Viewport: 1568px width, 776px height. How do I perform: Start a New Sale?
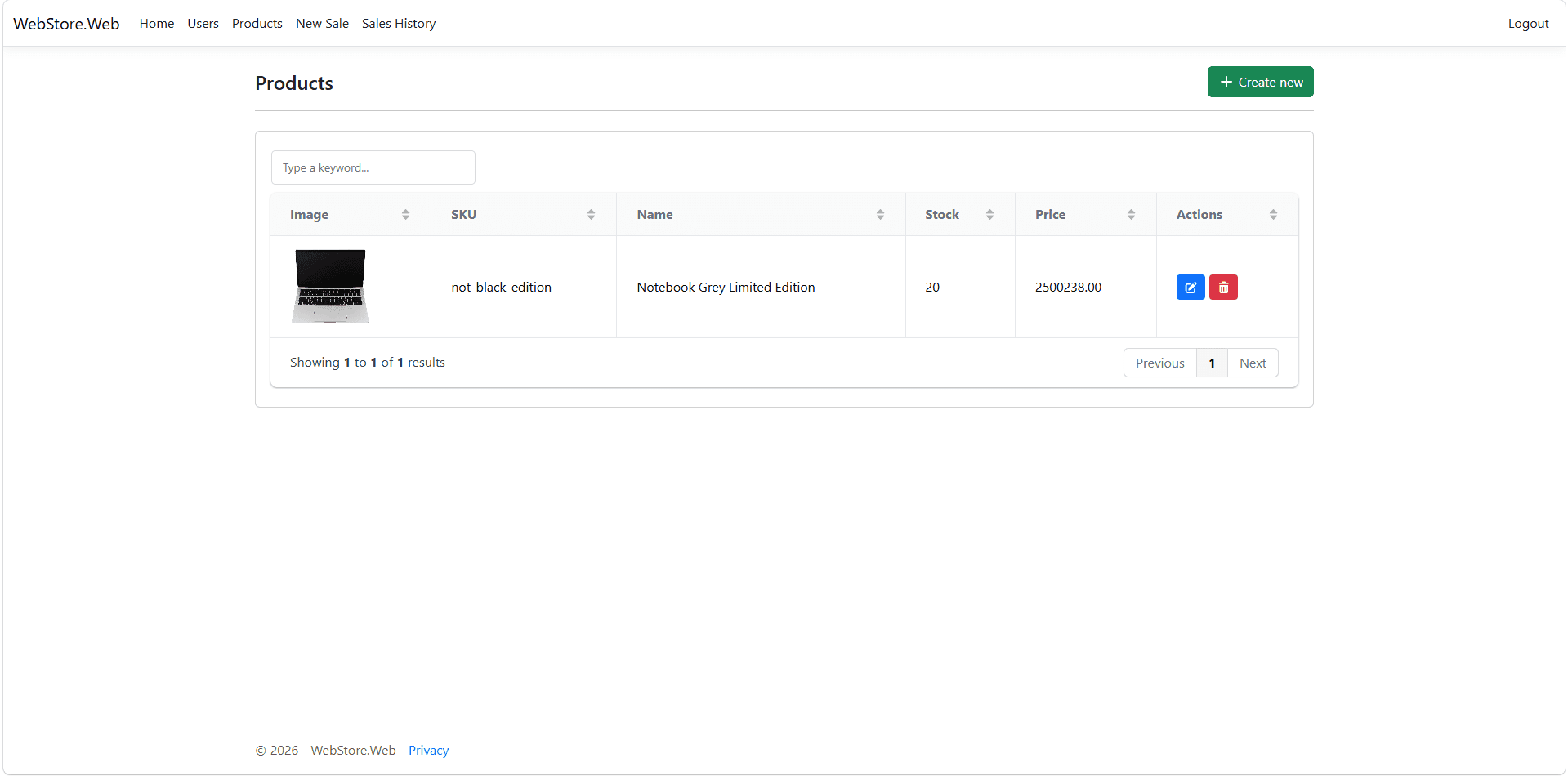(x=322, y=24)
